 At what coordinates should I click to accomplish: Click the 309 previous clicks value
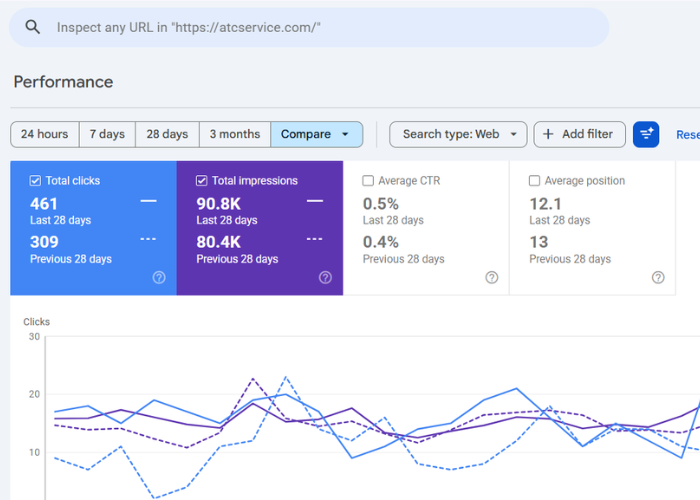pyautogui.click(x=44, y=242)
